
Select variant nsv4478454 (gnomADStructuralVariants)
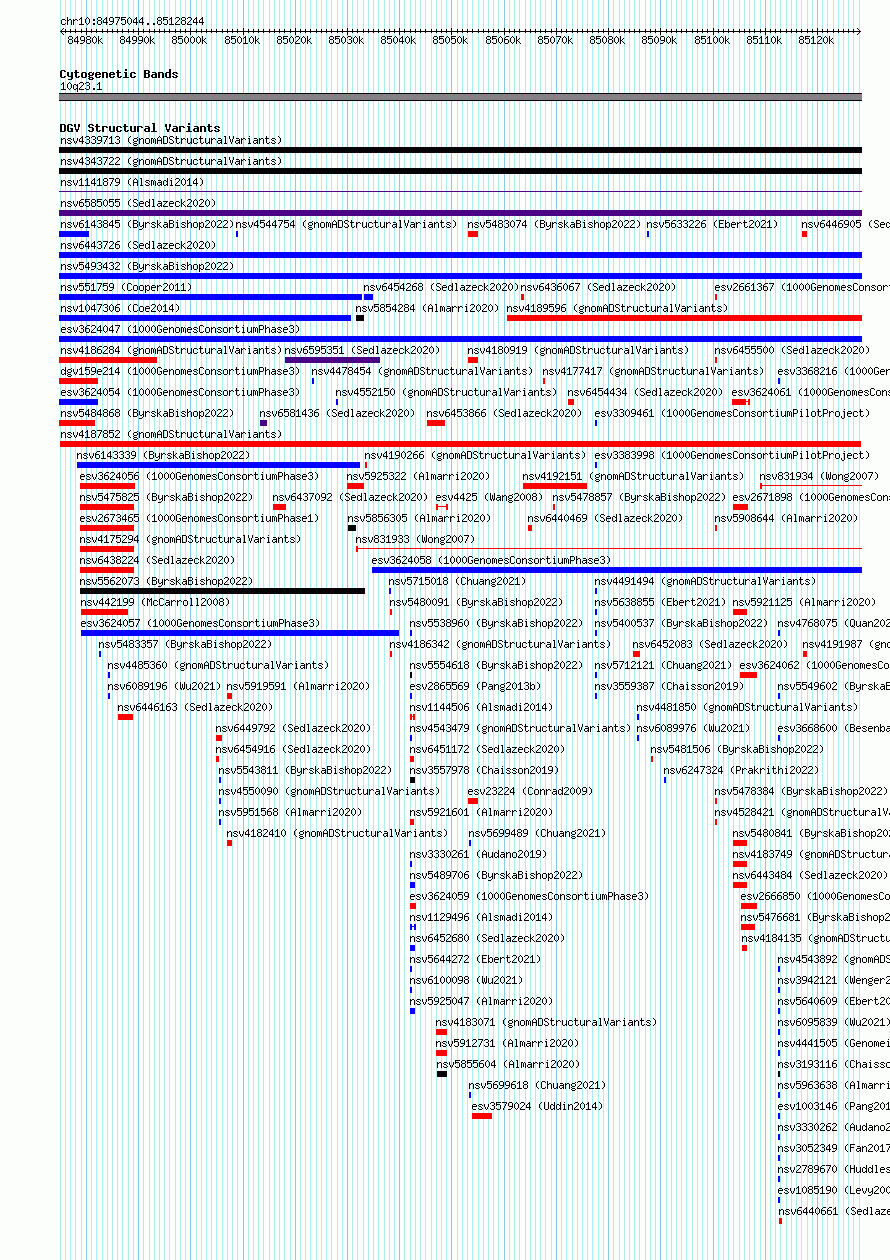(x=422, y=371)
